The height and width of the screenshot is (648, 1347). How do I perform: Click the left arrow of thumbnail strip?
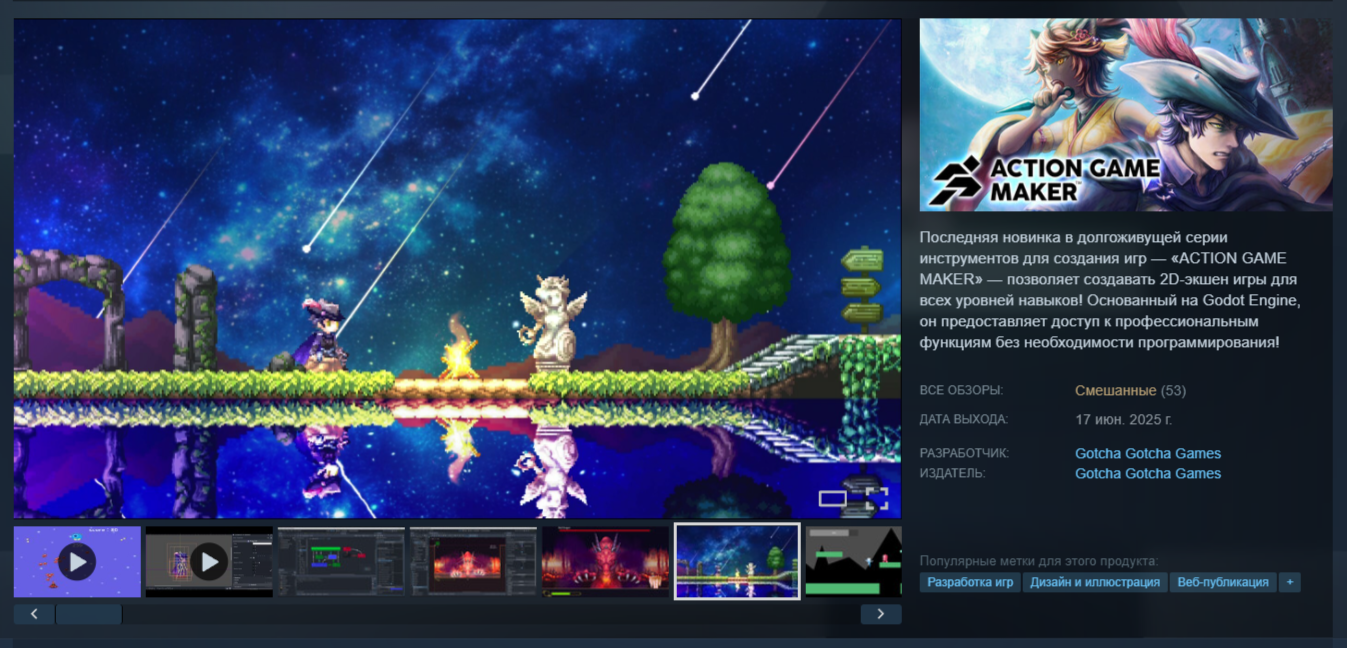34,614
